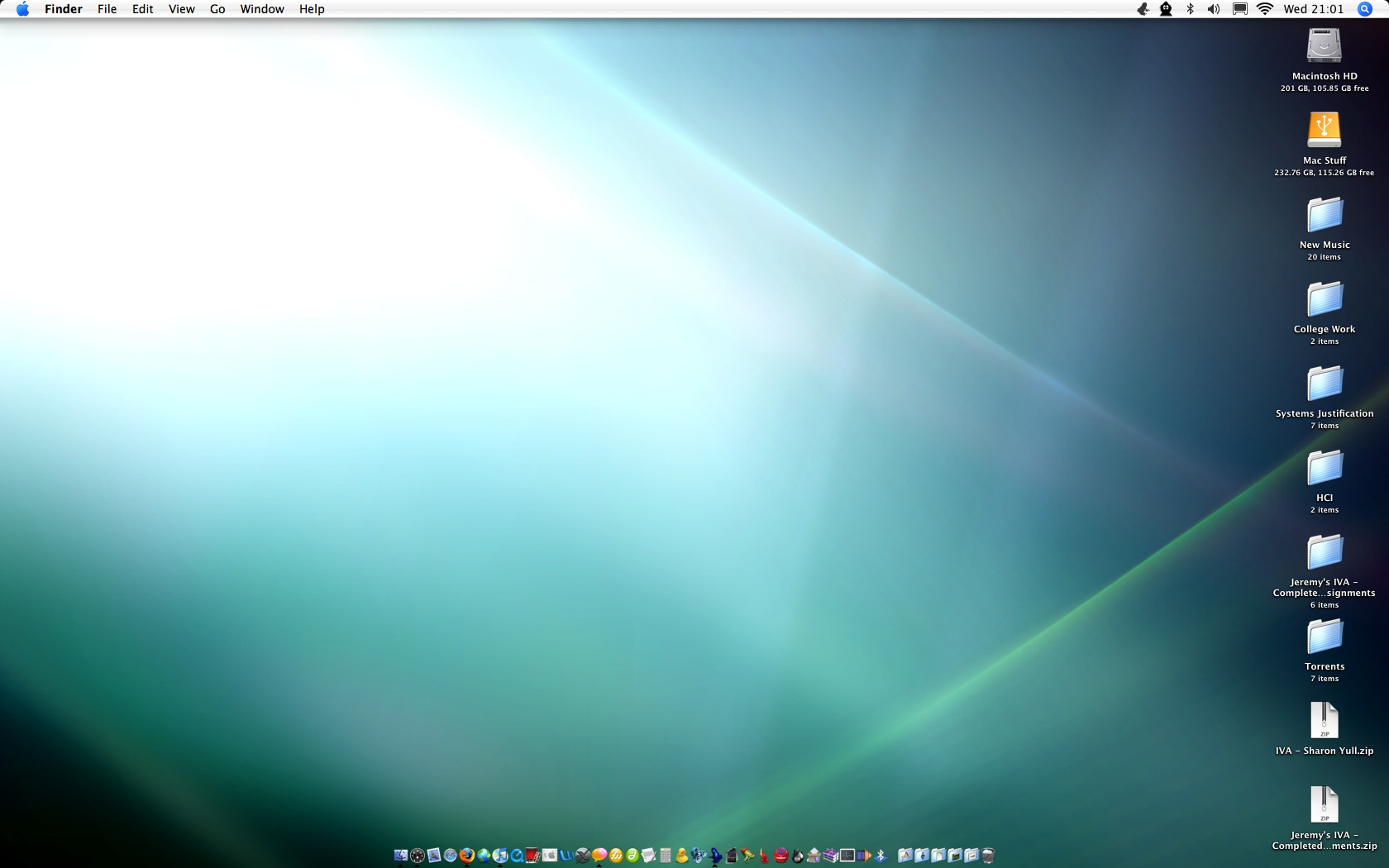The height and width of the screenshot is (868, 1389).
Task: Launch Microsoft Word from the Dock
Action: [x=566, y=856]
